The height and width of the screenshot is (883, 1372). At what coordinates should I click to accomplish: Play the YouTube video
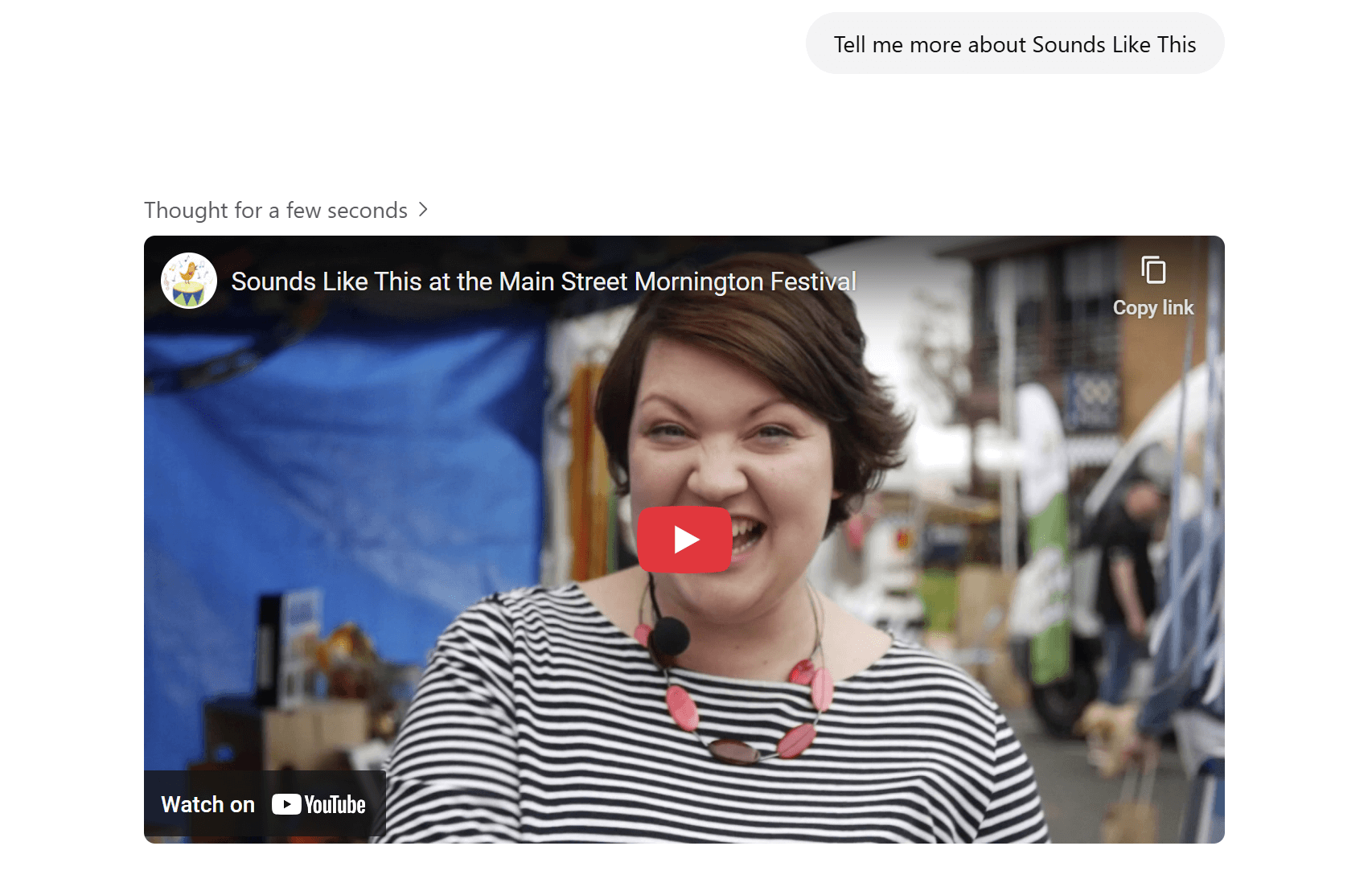(x=684, y=540)
